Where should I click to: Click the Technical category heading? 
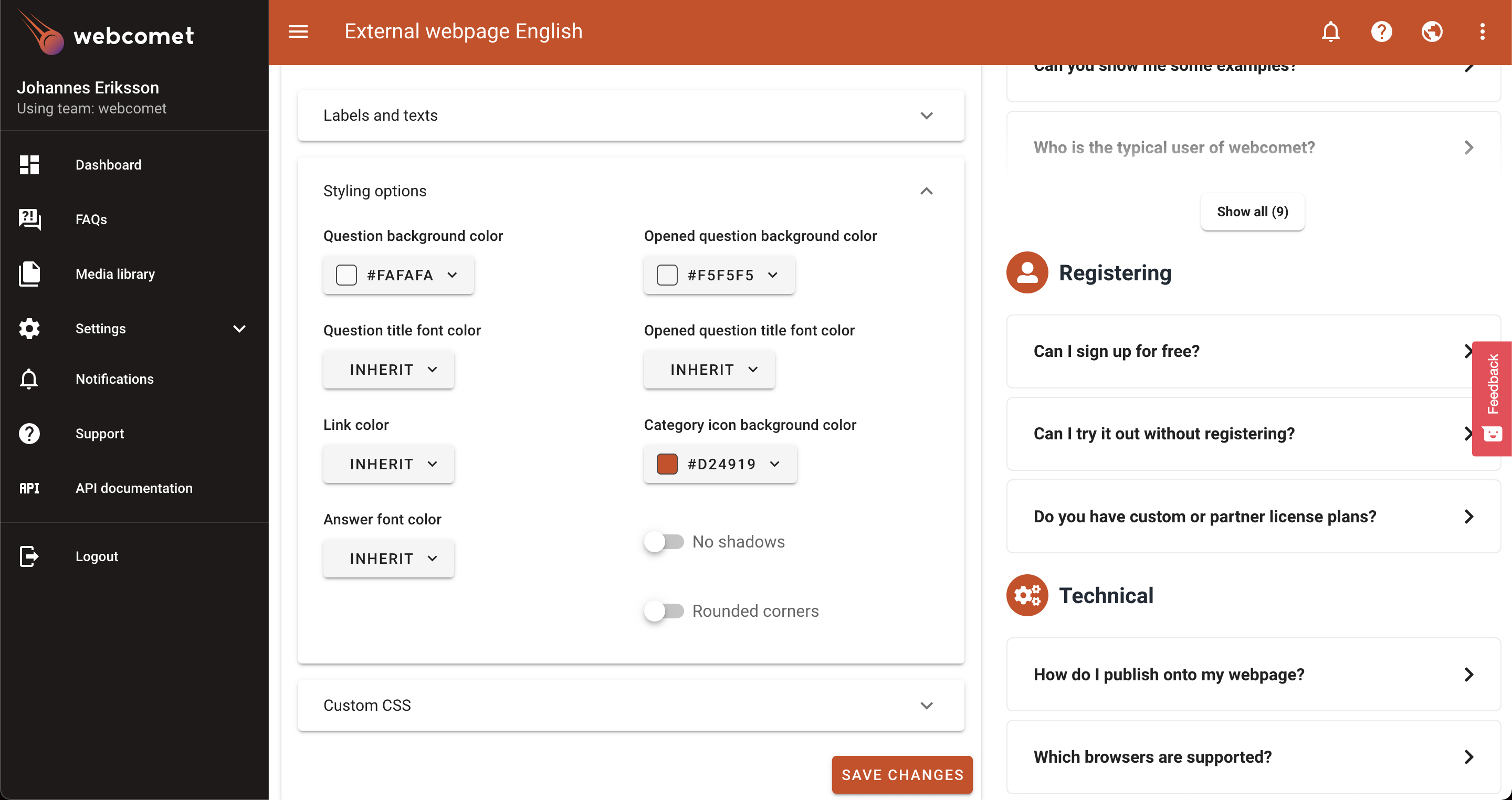(1106, 596)
